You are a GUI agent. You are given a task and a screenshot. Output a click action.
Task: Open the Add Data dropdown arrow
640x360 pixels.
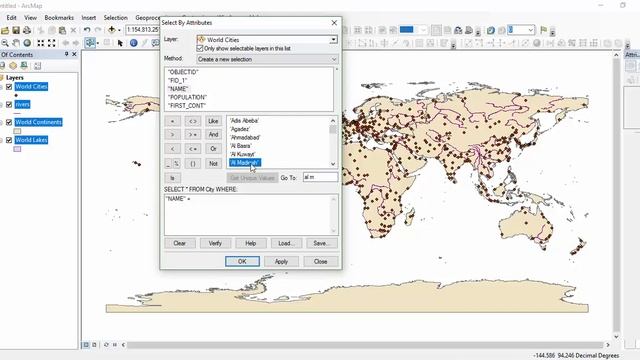tap(119, 30)
